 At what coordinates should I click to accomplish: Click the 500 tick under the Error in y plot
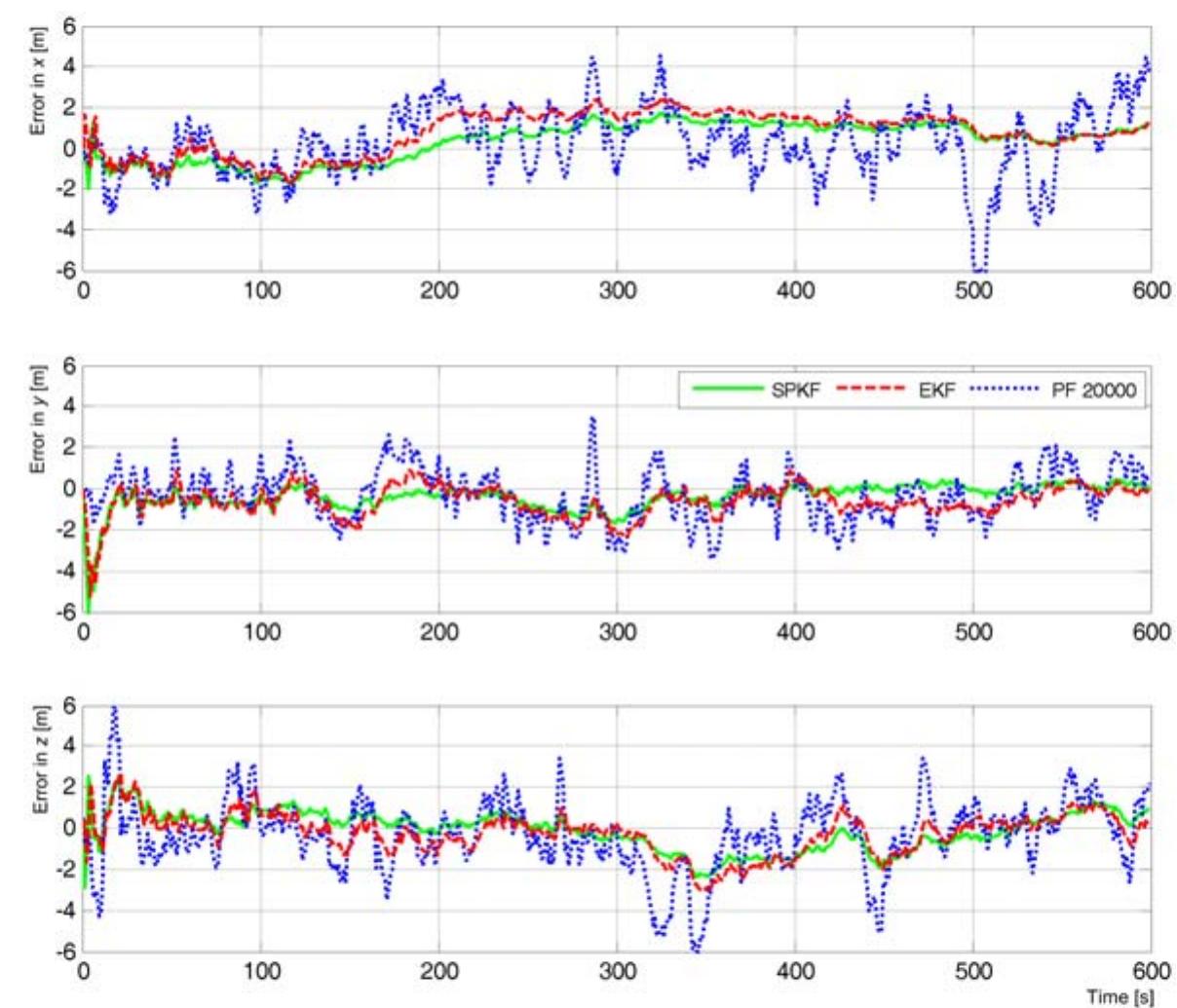pyautogui.click(x=973, y=632)
